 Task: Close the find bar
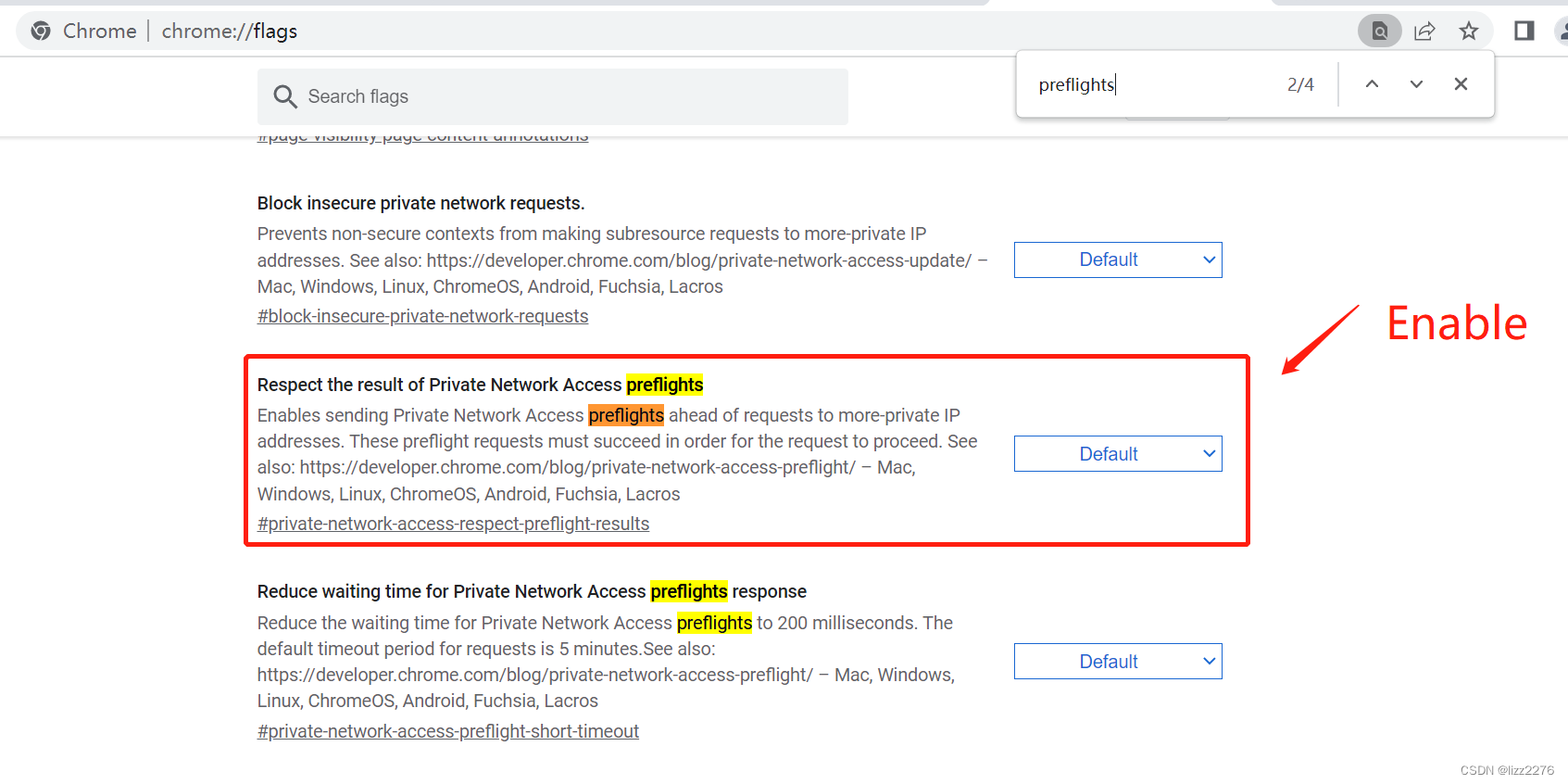[x=1461, y=84]
